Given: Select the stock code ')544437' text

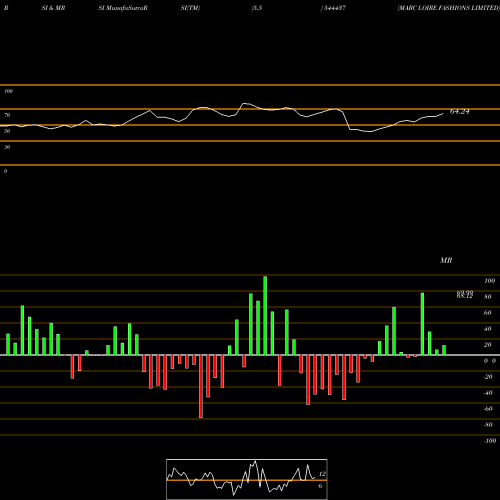Looking at the screenshot, I should pos(333,8).
